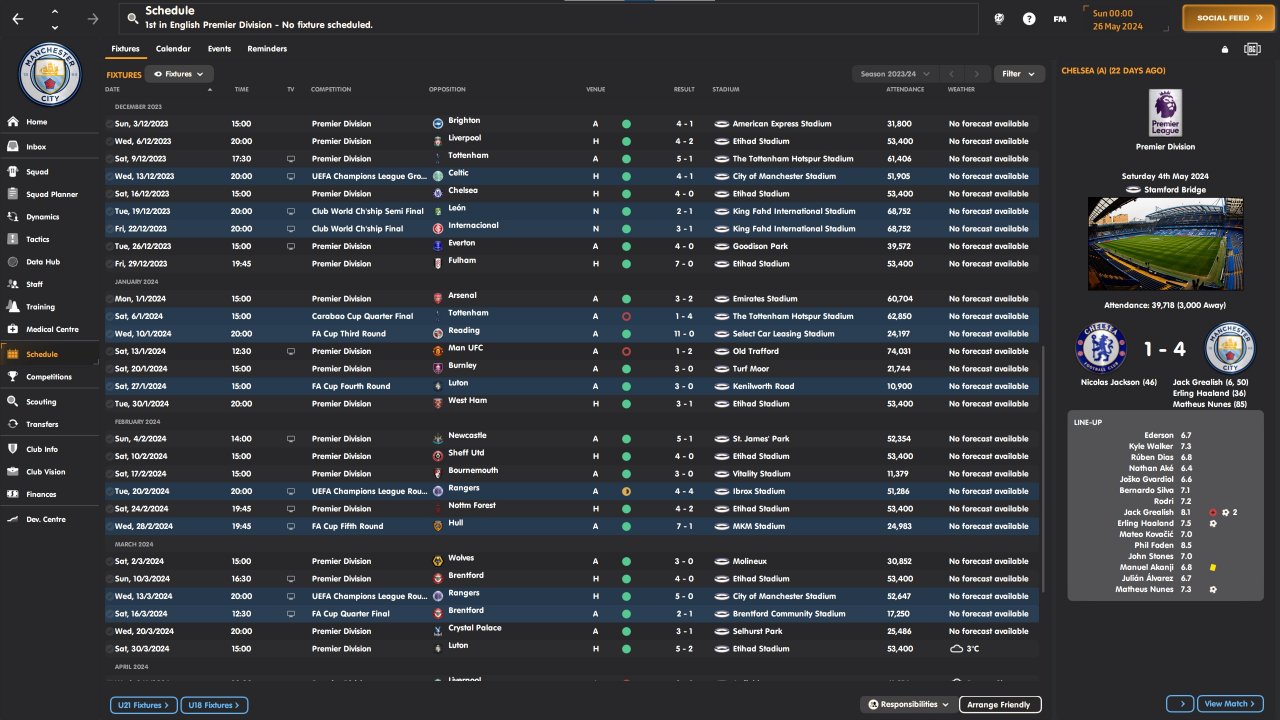The height and width of the screenshot is (720, 1280).
Task: Open the Filter dropdown
Action: pos(1020,74)
